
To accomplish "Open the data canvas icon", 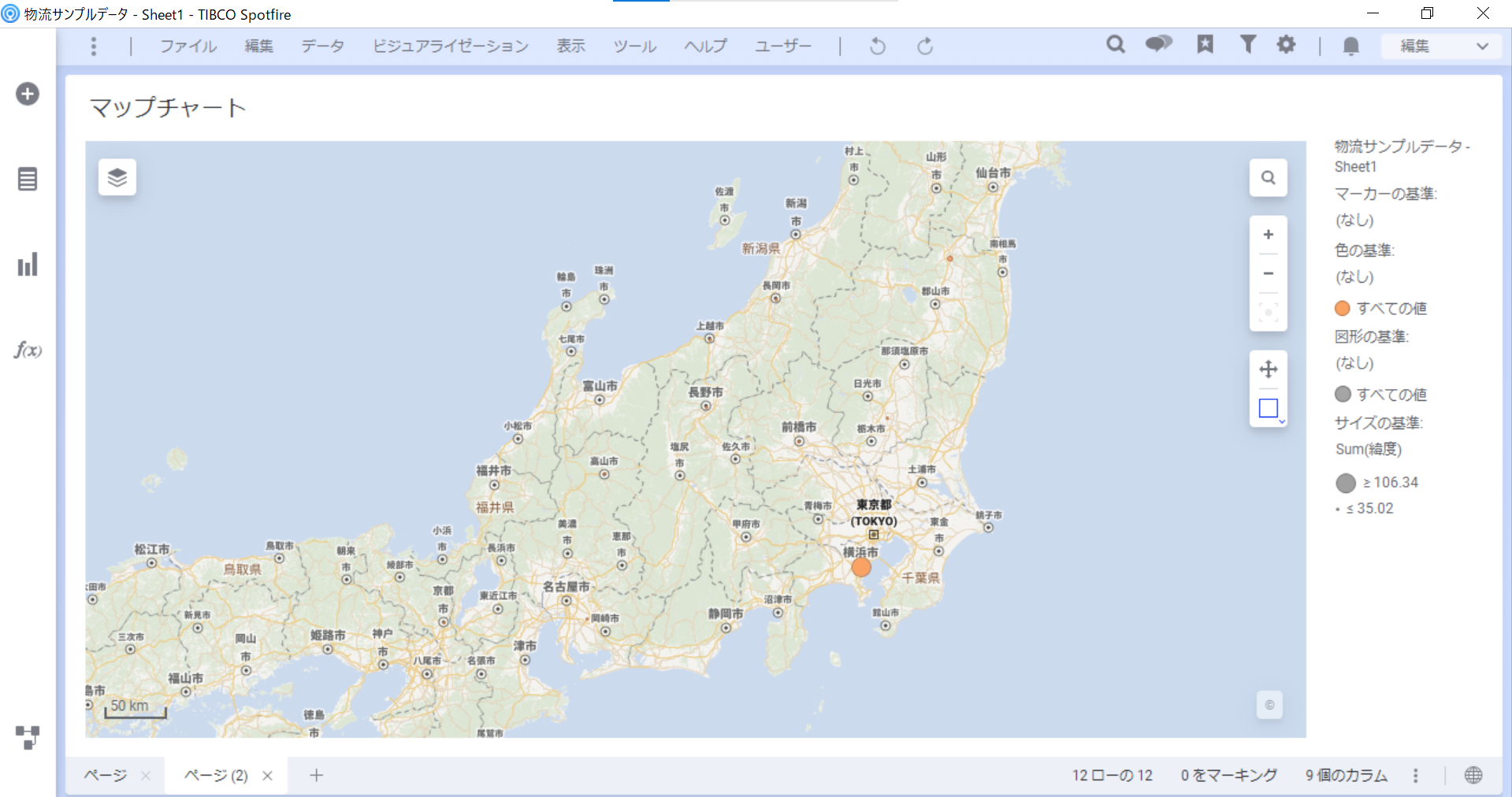I will [x=28, y=737].
